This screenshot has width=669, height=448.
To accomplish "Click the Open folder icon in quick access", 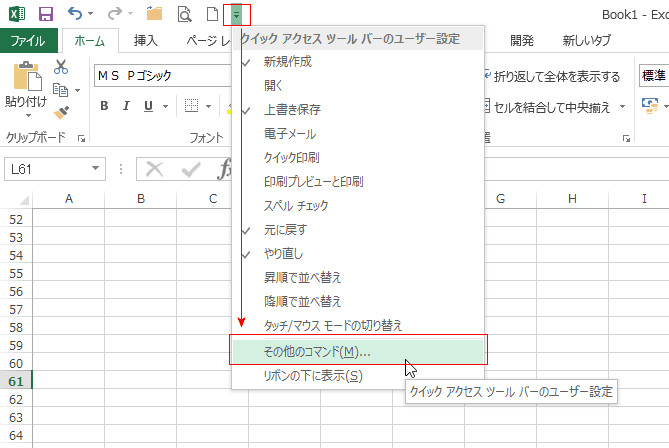I will tap(154, 14).
